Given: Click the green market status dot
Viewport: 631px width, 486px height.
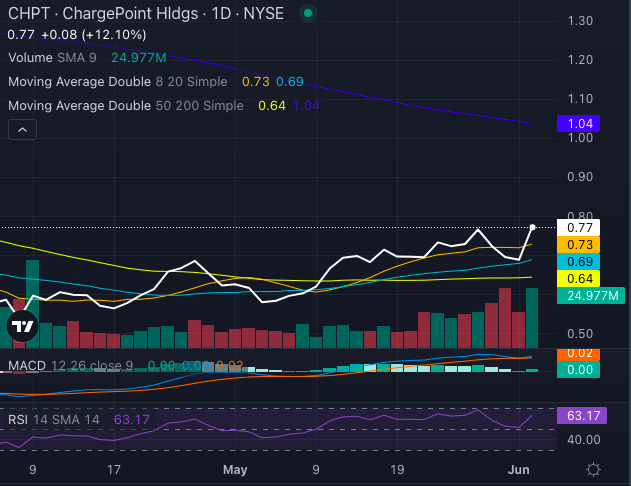Looking at the screenshot, I should point(308,13).
